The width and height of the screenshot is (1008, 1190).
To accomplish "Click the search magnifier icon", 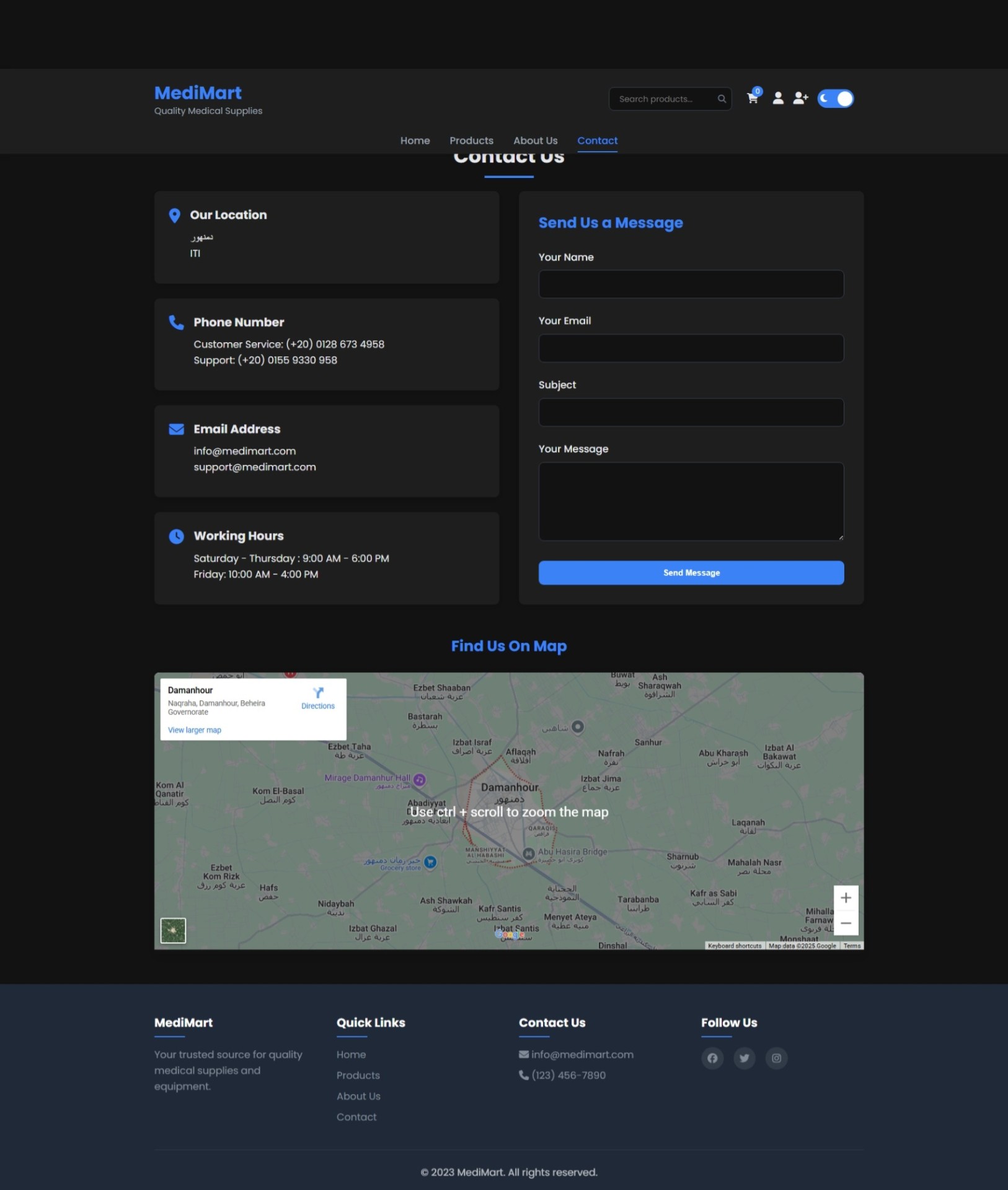I will point(722,99).
